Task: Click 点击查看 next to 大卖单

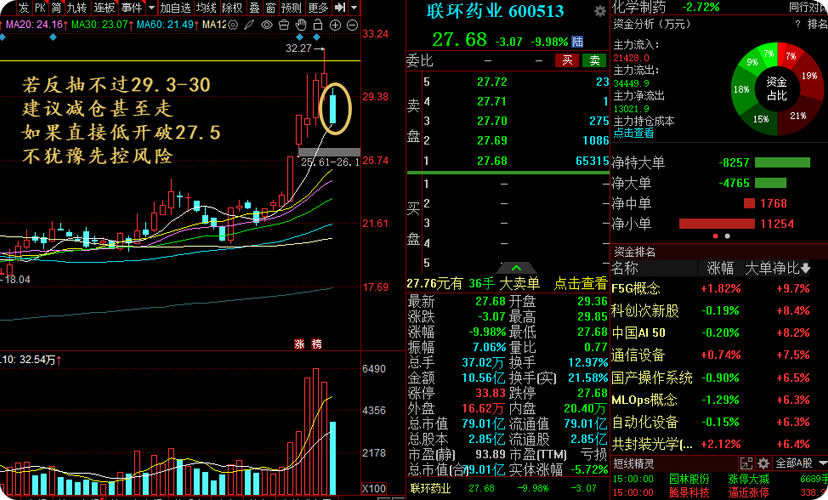Action: pyautogui.click(x=580, y=284)
